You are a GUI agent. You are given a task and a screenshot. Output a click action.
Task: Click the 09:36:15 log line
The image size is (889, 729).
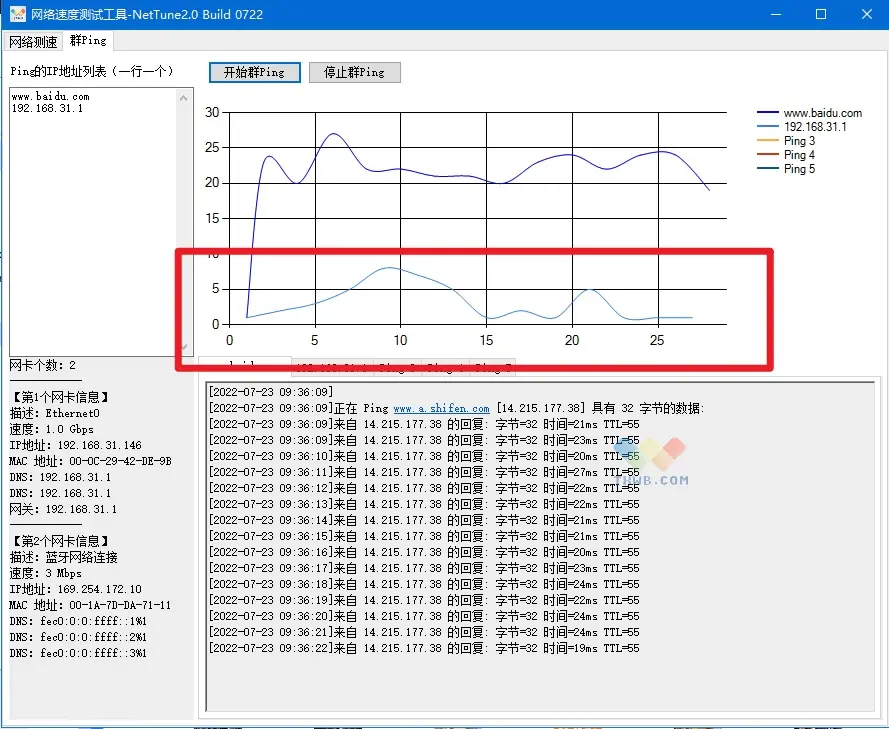click(424, 536)
